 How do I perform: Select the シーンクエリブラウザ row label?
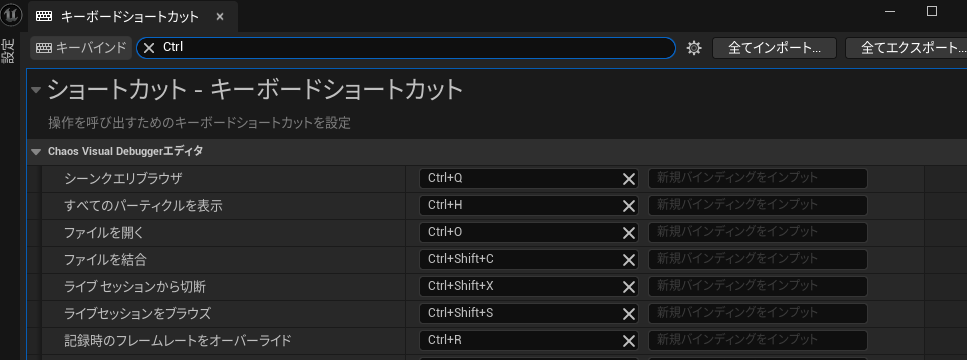[x=123, y=179]
